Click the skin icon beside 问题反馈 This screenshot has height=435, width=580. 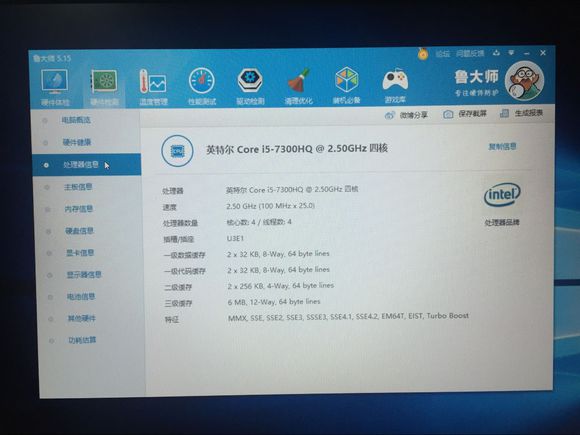pyautogui.click(x=496, y=53)
